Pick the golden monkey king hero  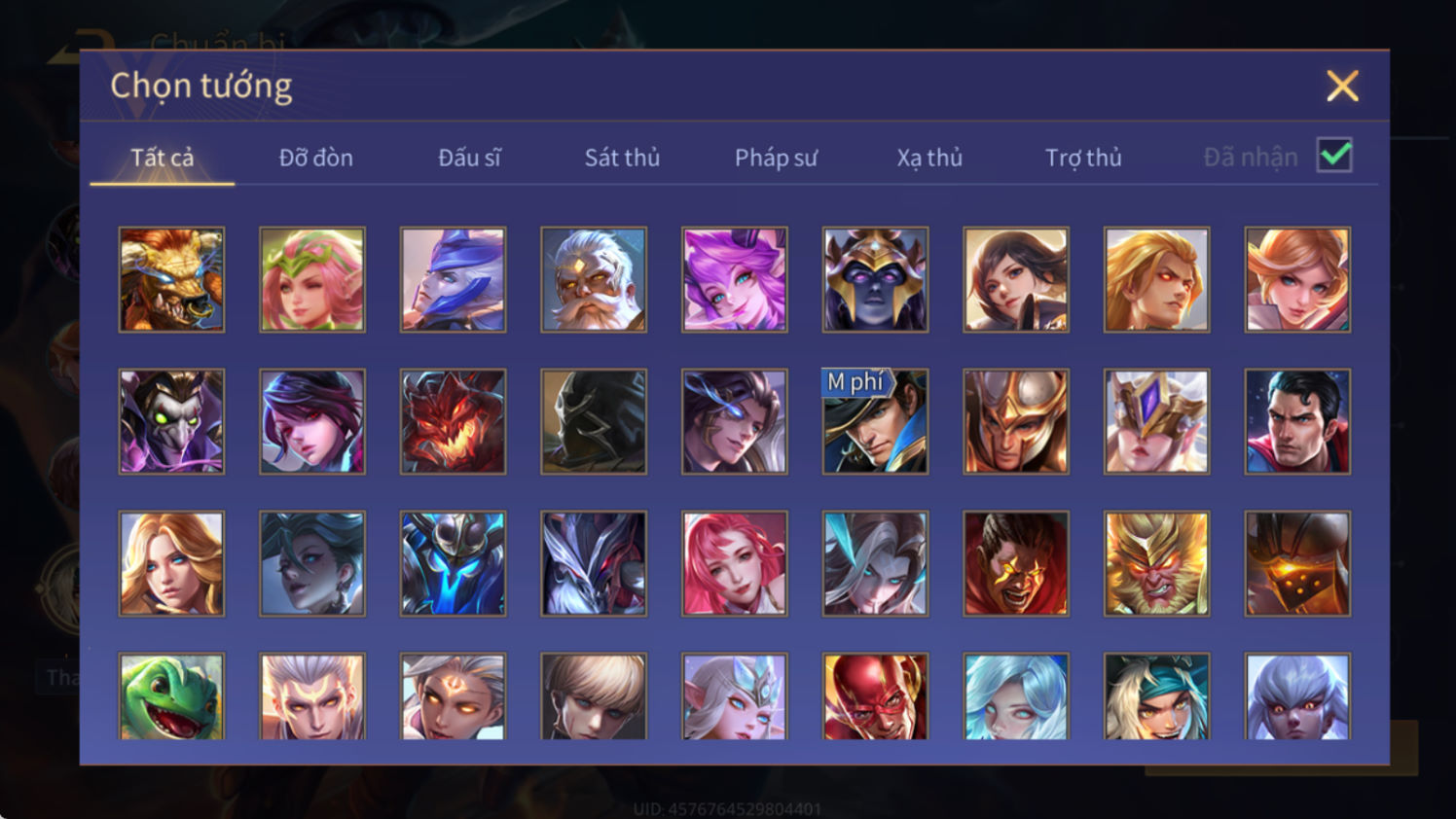[x=1156, y=563]
